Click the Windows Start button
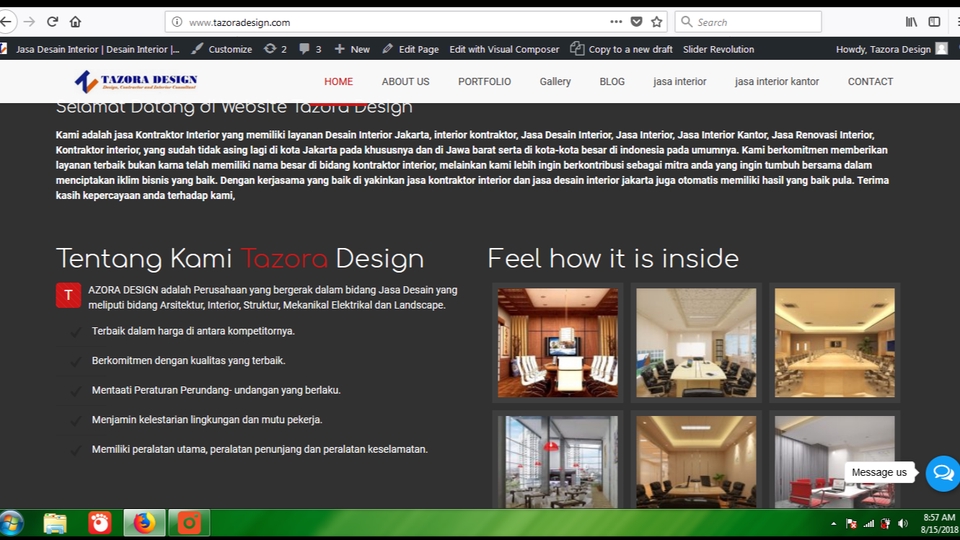Viewport: 960px width, 540px height. tap(12, 523)
